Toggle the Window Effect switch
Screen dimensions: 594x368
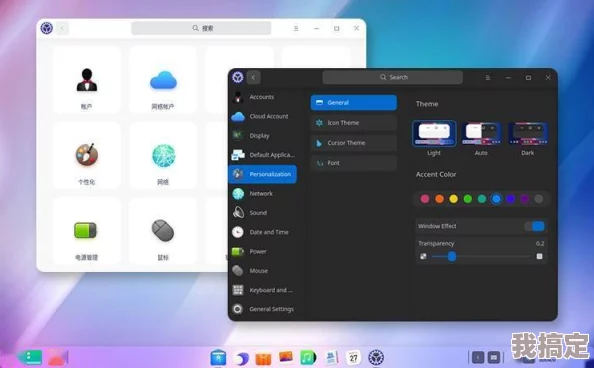(x=535, y=226)
